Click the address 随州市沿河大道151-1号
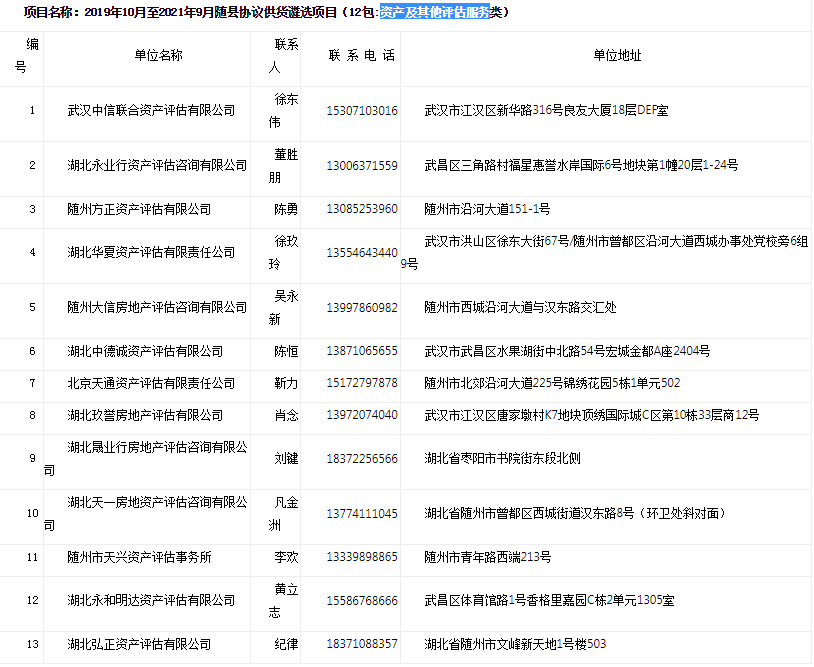The height and width of the screenshot is (667, 814). (487, 209)
